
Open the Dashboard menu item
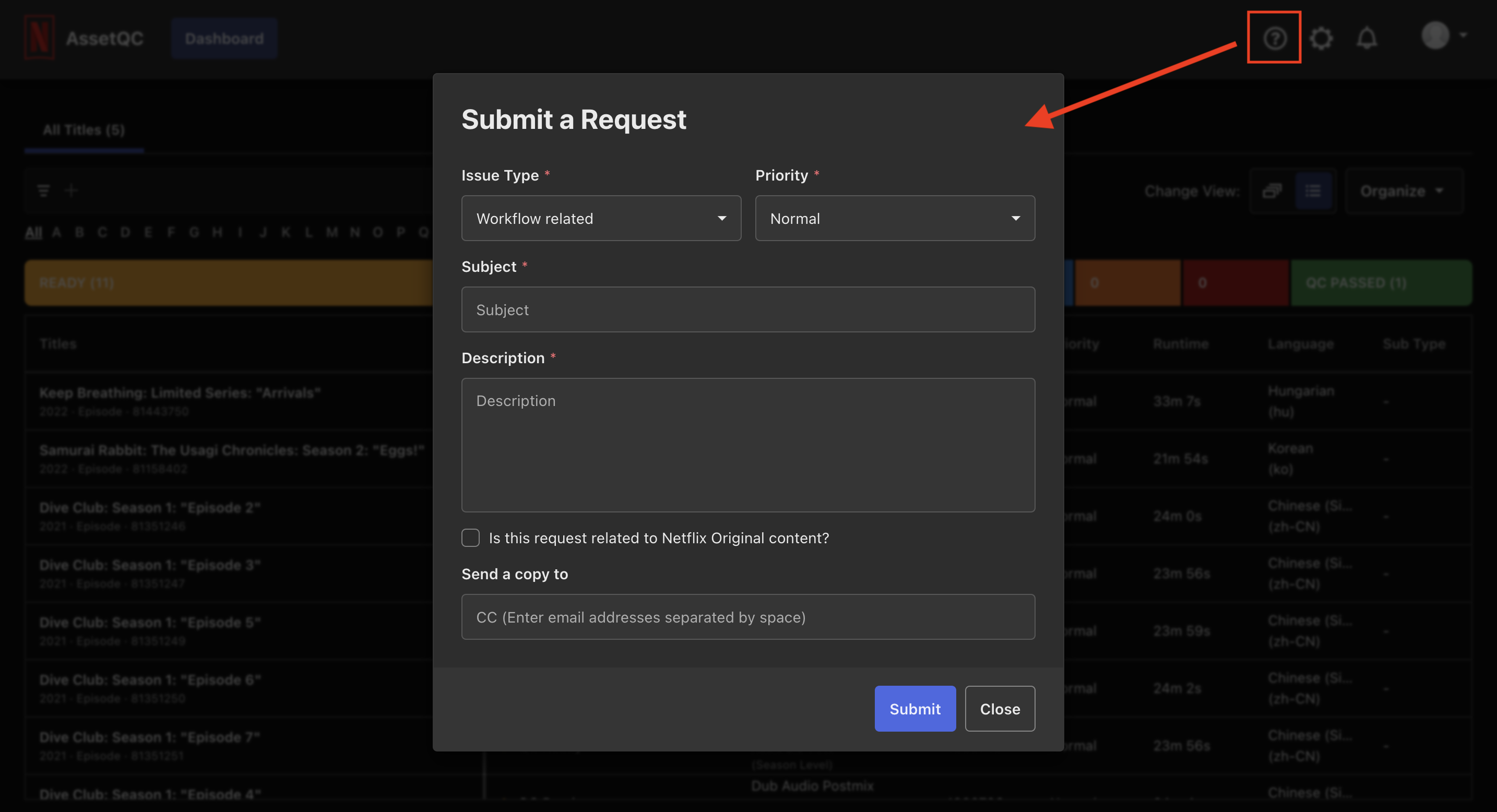224,38
